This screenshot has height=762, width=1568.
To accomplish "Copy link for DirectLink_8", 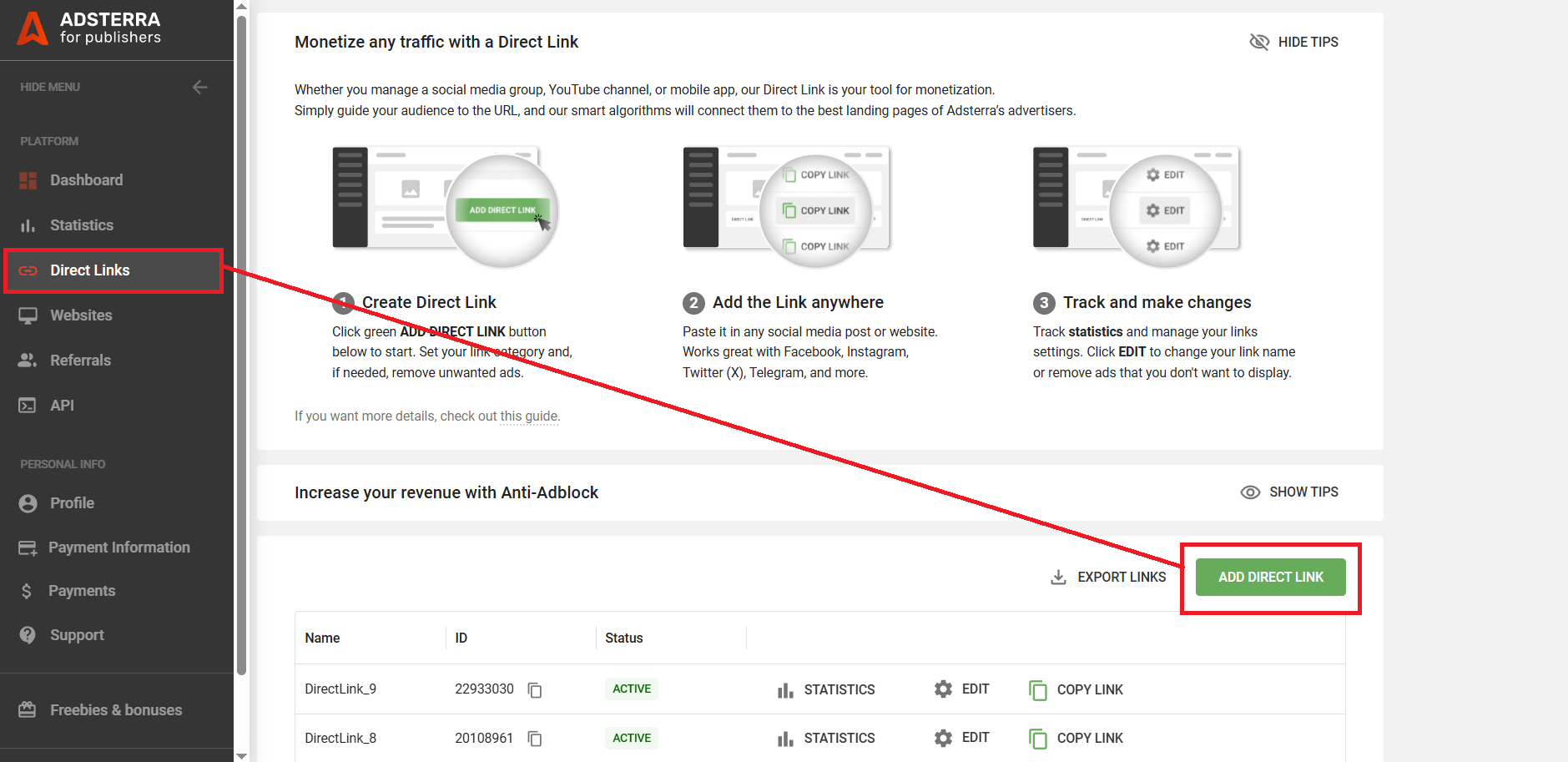I will coord(1076,739).
